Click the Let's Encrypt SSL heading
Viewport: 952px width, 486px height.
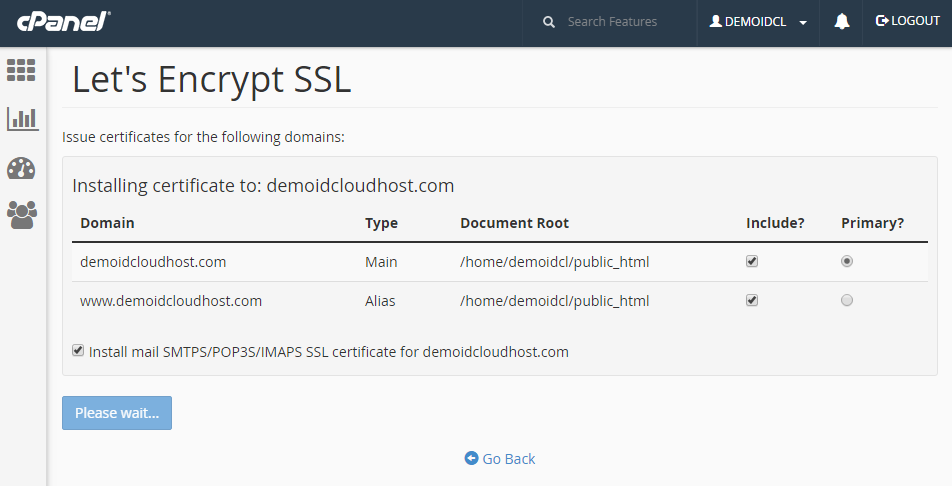click(211, 80)
